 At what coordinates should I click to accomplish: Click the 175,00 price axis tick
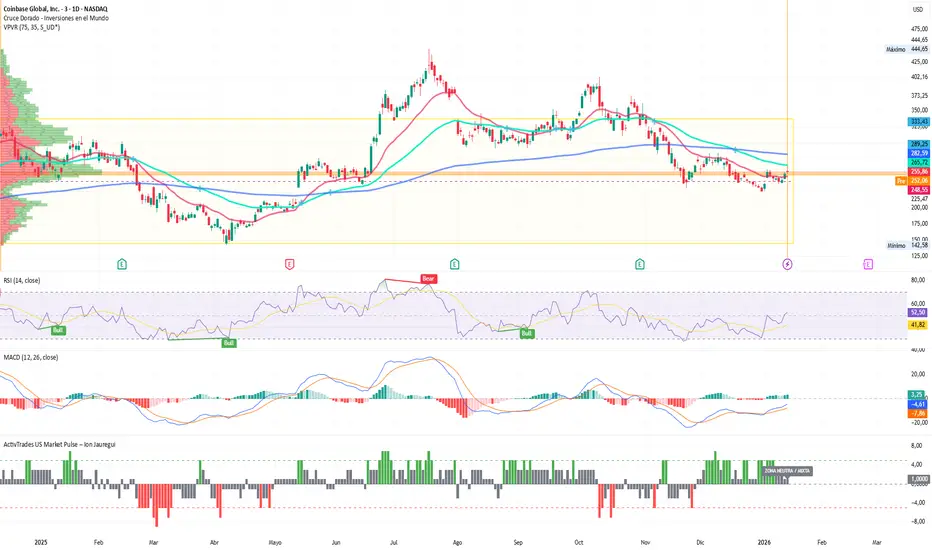tap(919, 224)
